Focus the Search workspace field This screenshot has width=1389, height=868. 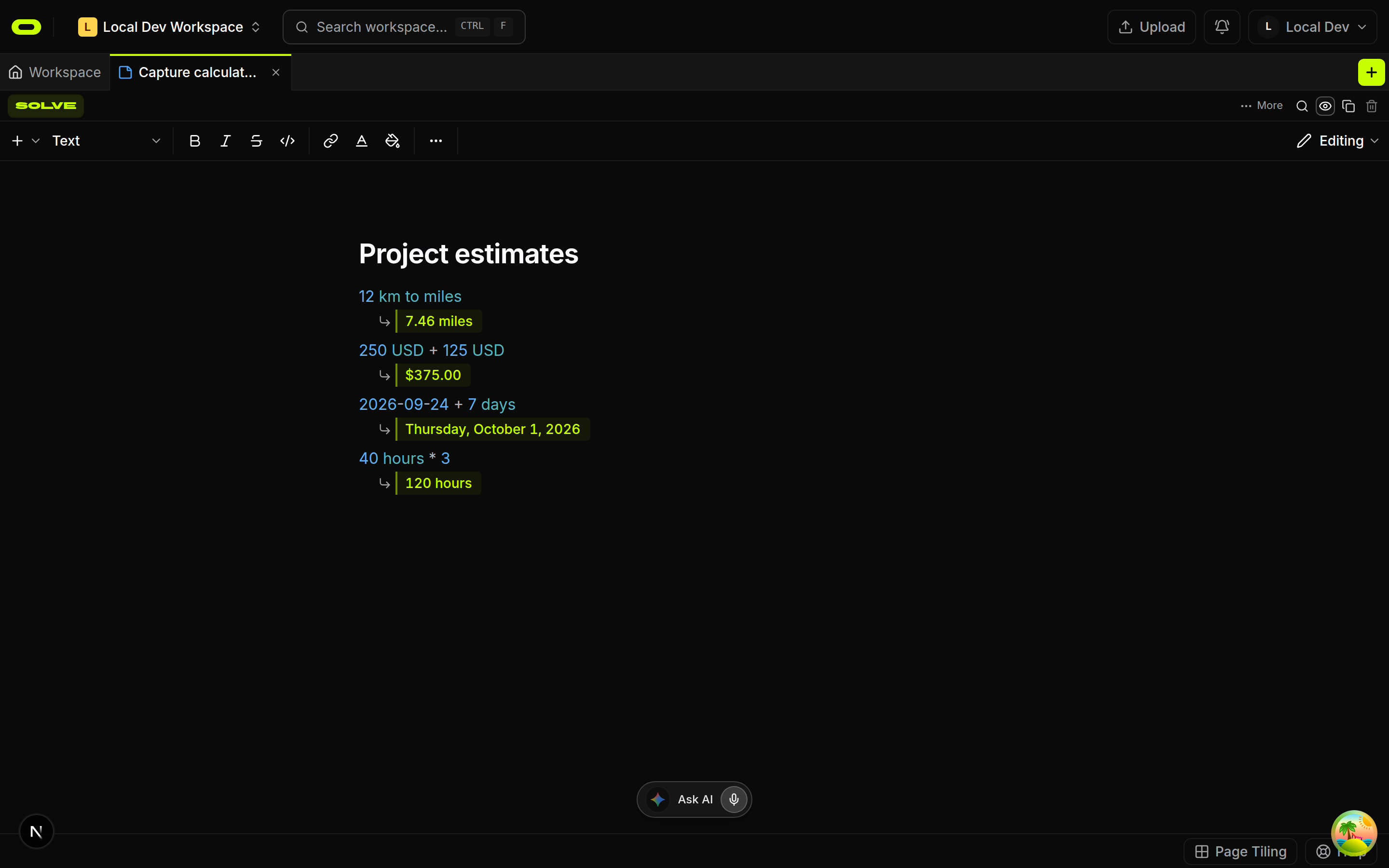point(404,27)
